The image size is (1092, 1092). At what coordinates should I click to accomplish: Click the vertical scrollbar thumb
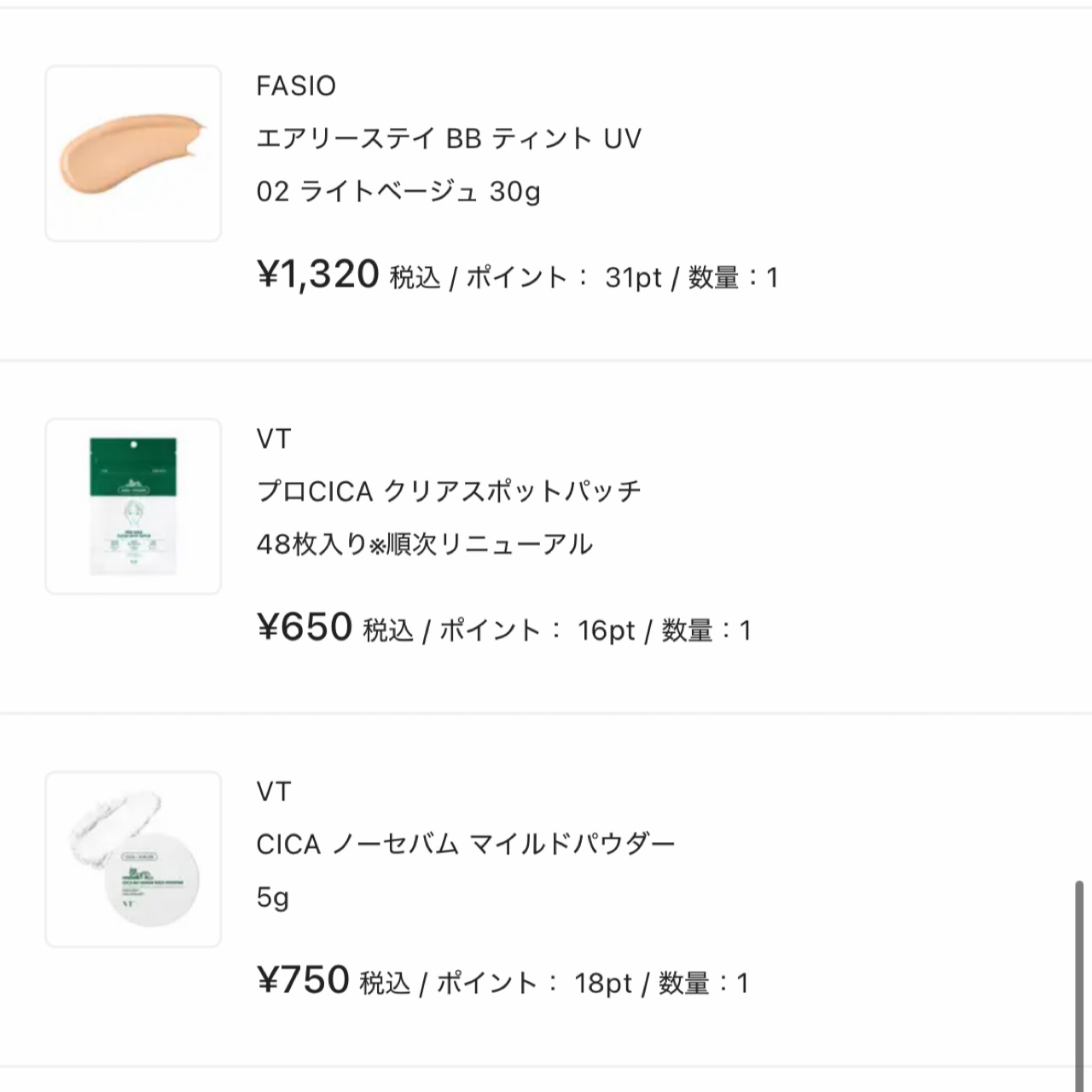pyautogui.click(x=1079, y=981)
